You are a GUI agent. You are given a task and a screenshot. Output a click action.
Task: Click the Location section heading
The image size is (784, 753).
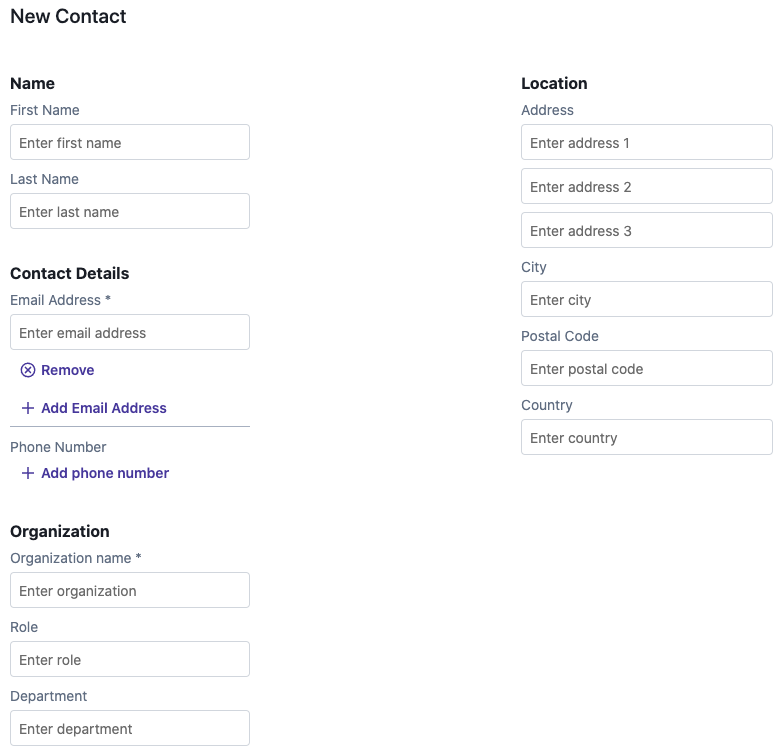[554, 84]
